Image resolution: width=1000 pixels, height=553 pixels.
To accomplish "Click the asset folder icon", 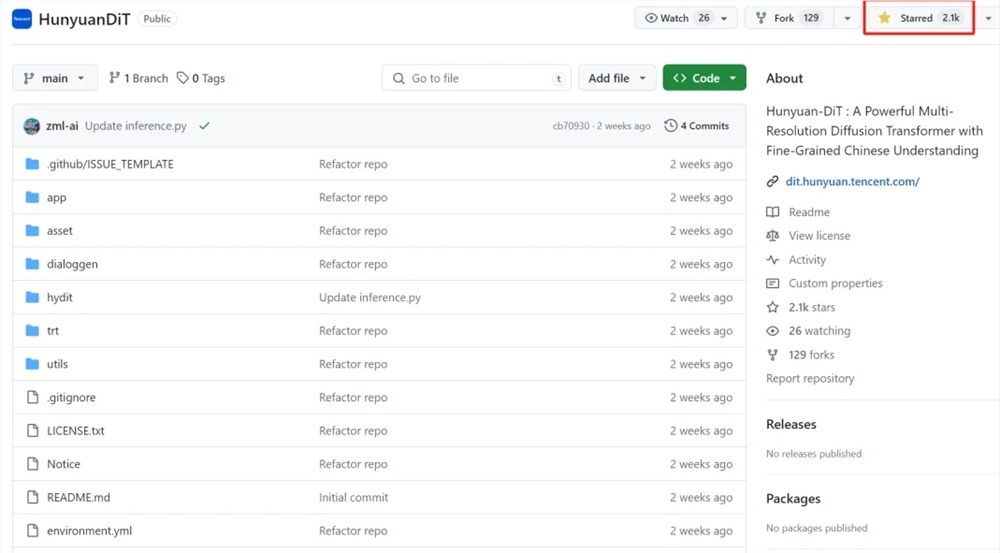I will click(x=32, y=230).
